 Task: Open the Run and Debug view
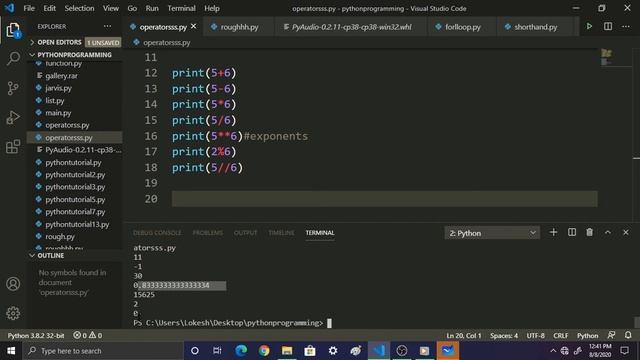pyautogui.click(x=13, y=118)
